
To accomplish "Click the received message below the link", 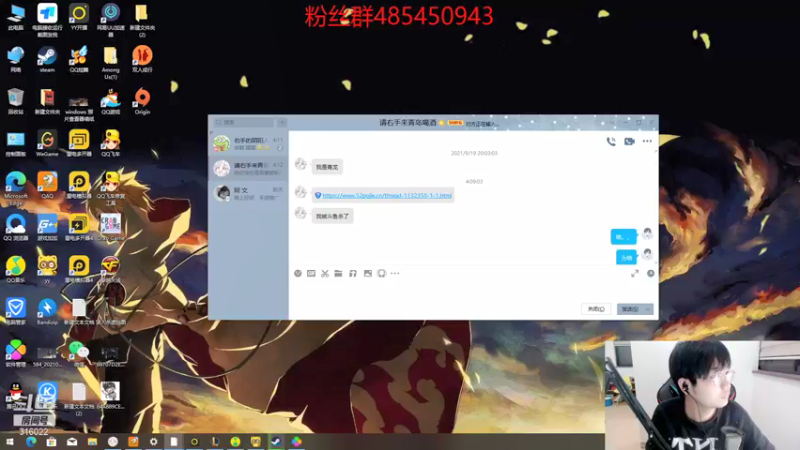I will click(x=332, y=216).
